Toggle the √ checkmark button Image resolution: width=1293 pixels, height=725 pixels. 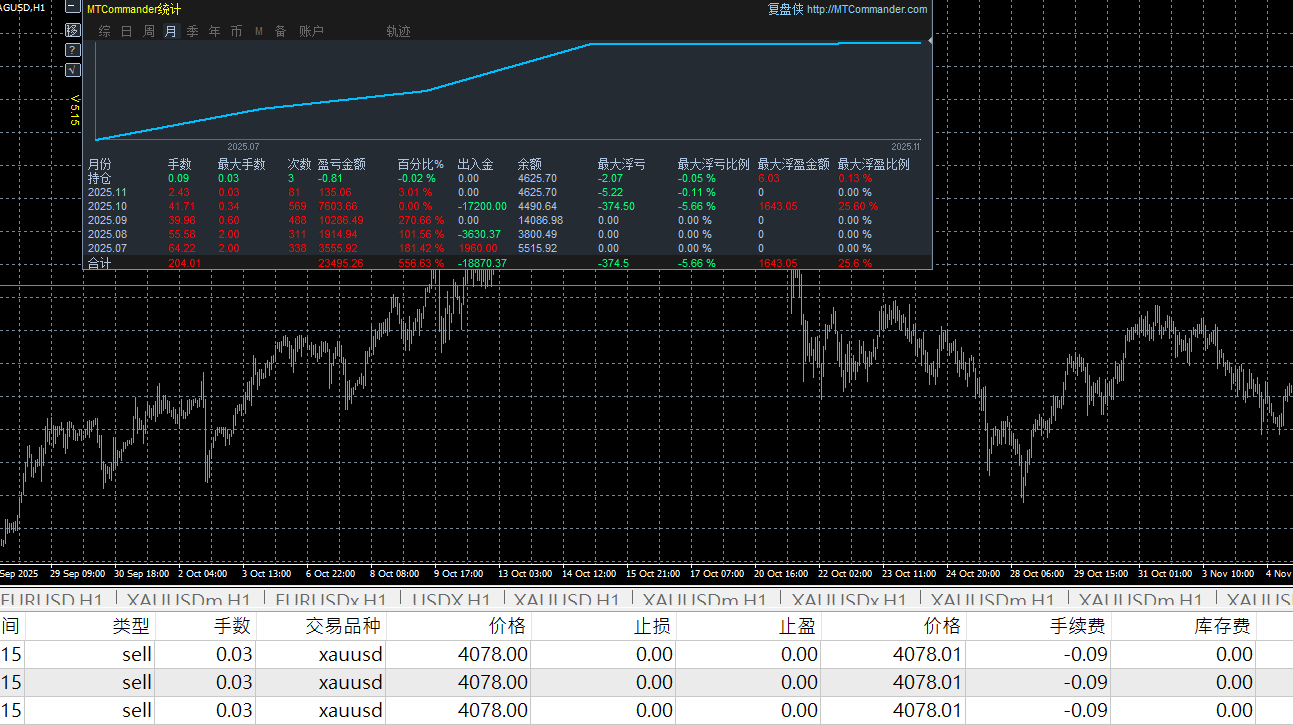(x=72, y=70)
